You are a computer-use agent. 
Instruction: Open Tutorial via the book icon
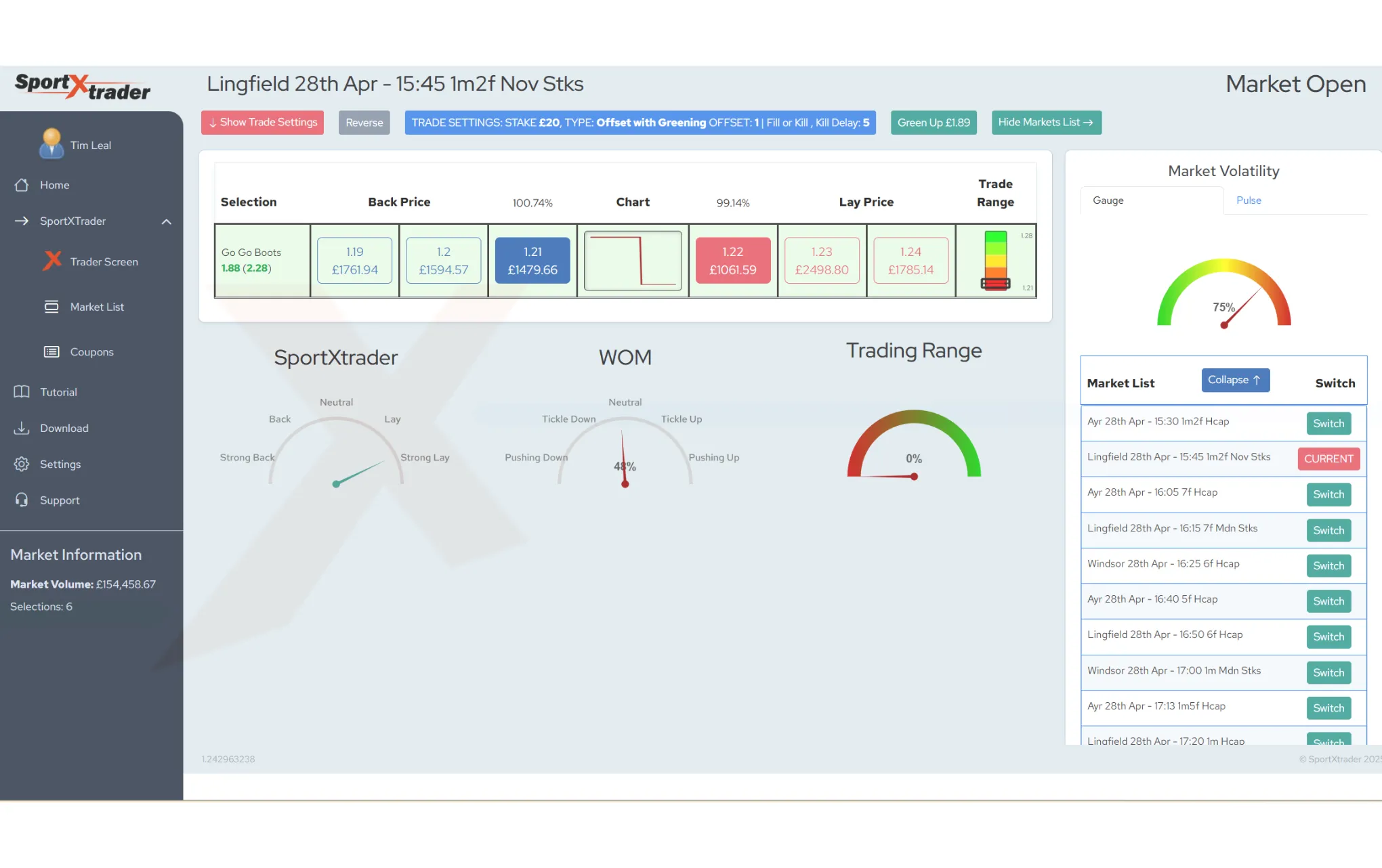(x=22, y=391)
